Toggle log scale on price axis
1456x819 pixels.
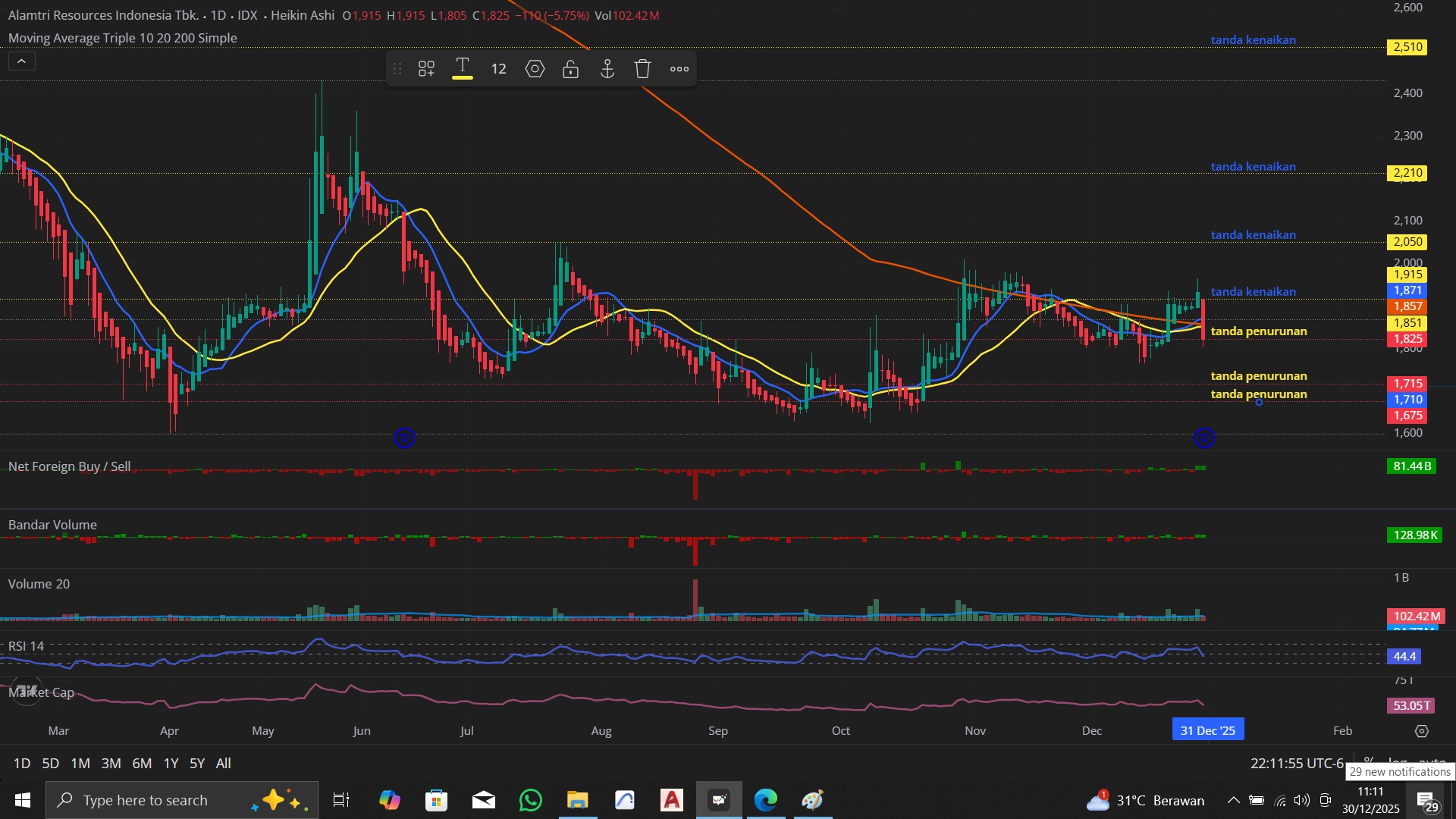point(1397,761)
